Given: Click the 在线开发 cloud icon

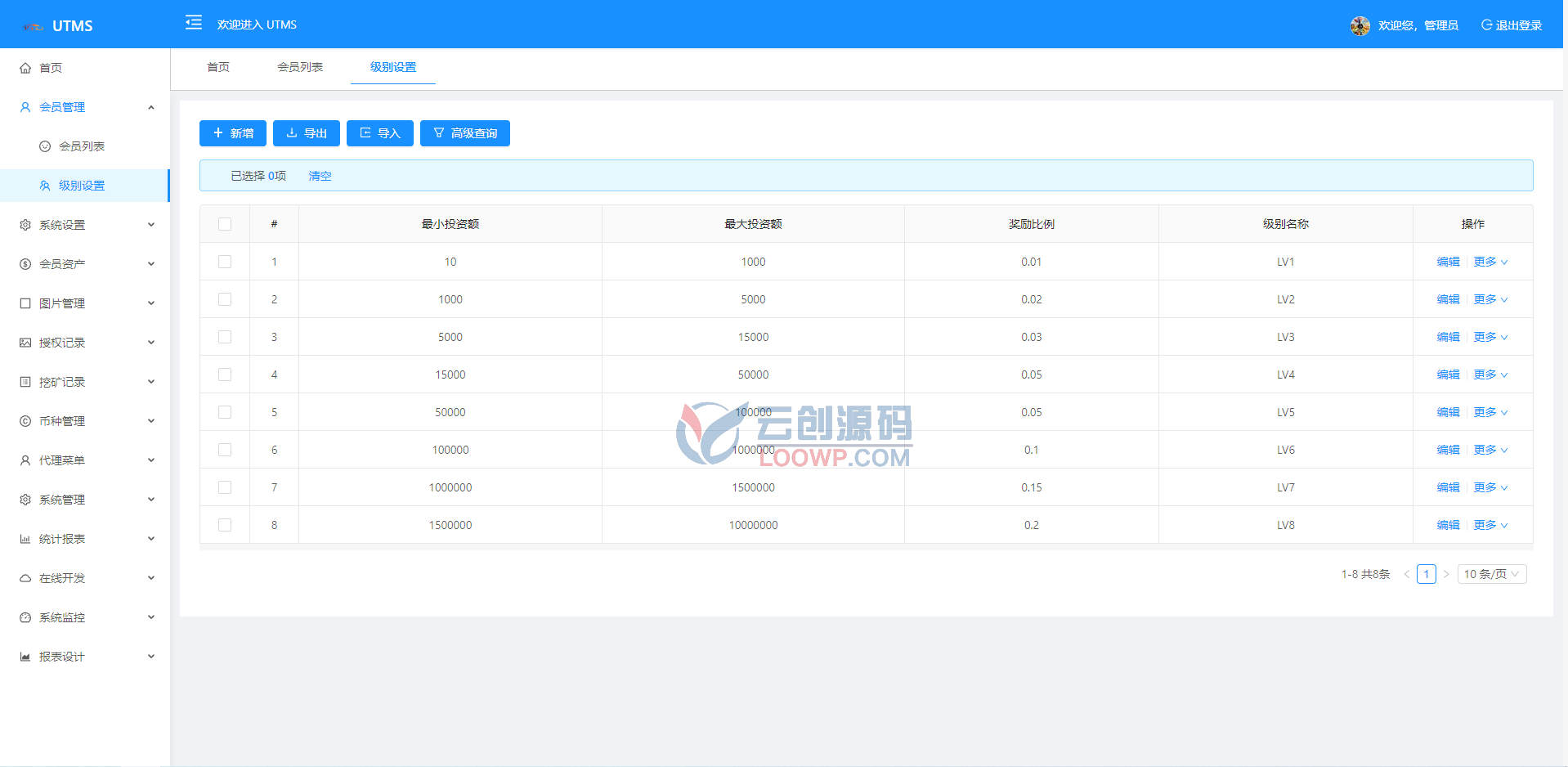Looking at the screenshot, I should point(25,578).
